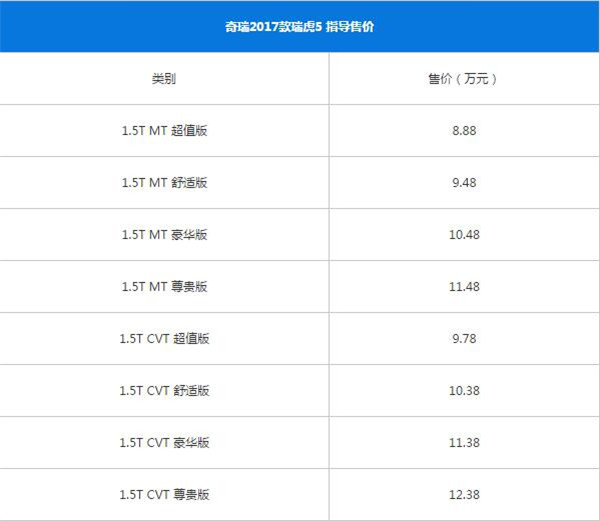Click the 1.5T MT 超值版 row label
The width and height of the screenshot is (600, 521).
click(165, 131)
